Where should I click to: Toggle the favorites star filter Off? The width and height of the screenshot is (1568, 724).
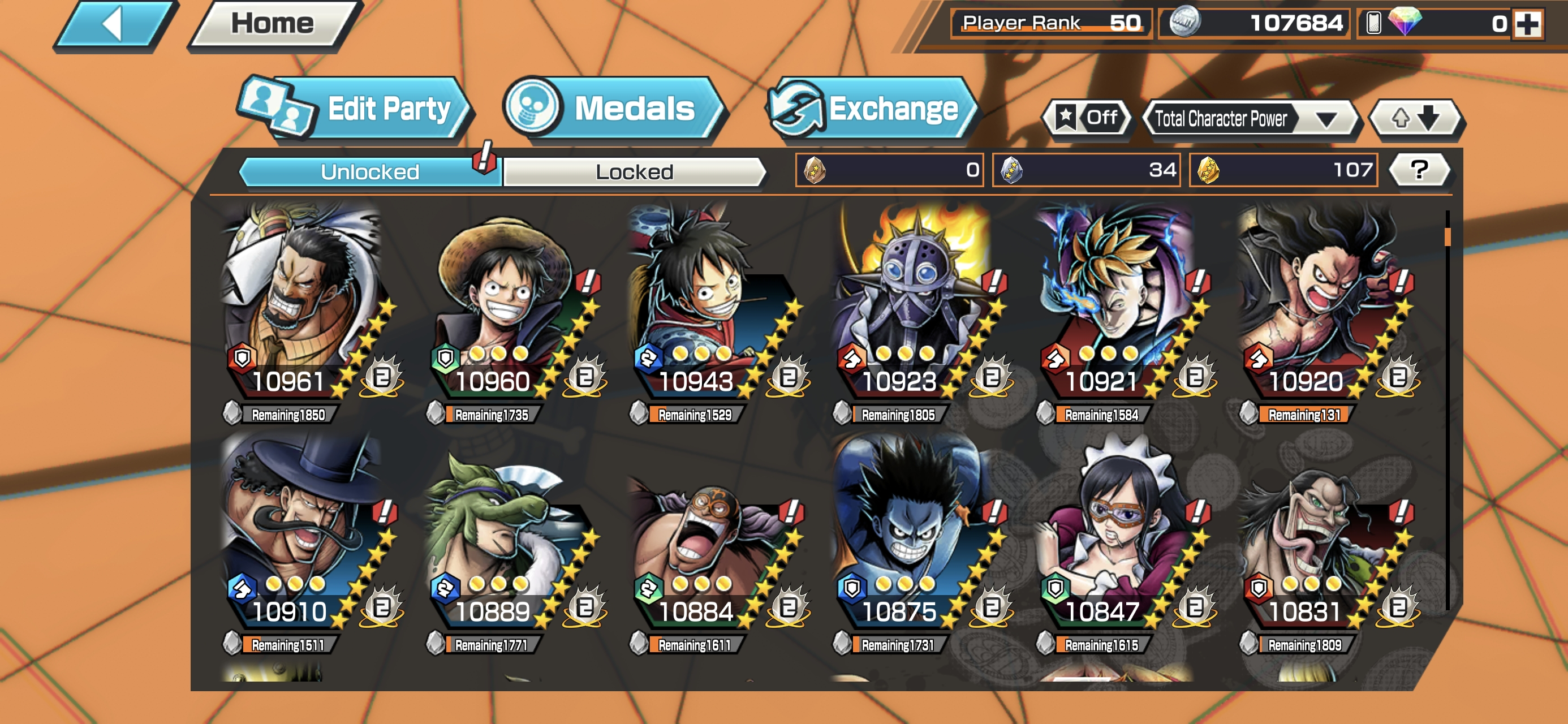click(x=1087, y=118)
